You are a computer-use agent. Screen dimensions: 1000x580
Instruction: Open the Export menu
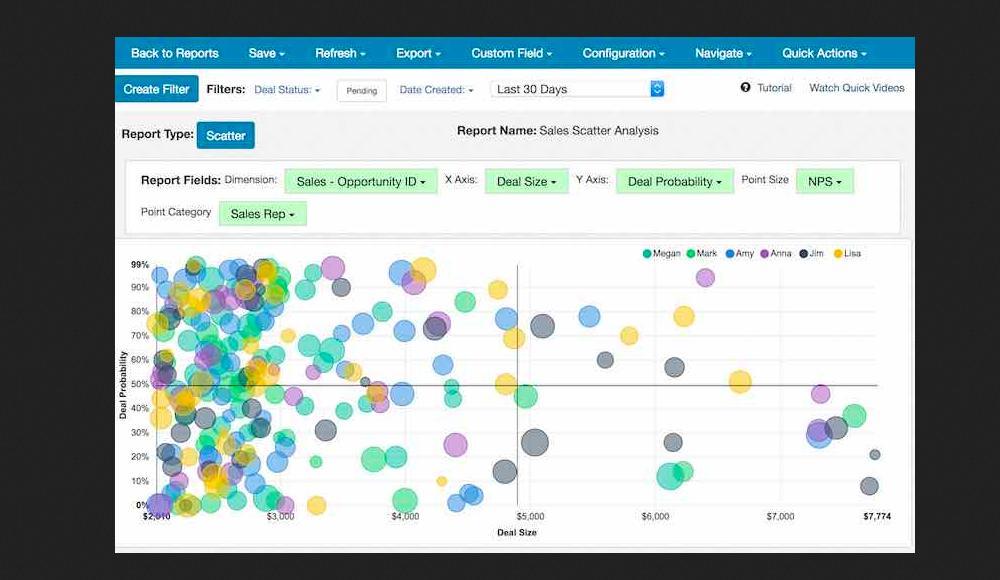tap(418, 53)
